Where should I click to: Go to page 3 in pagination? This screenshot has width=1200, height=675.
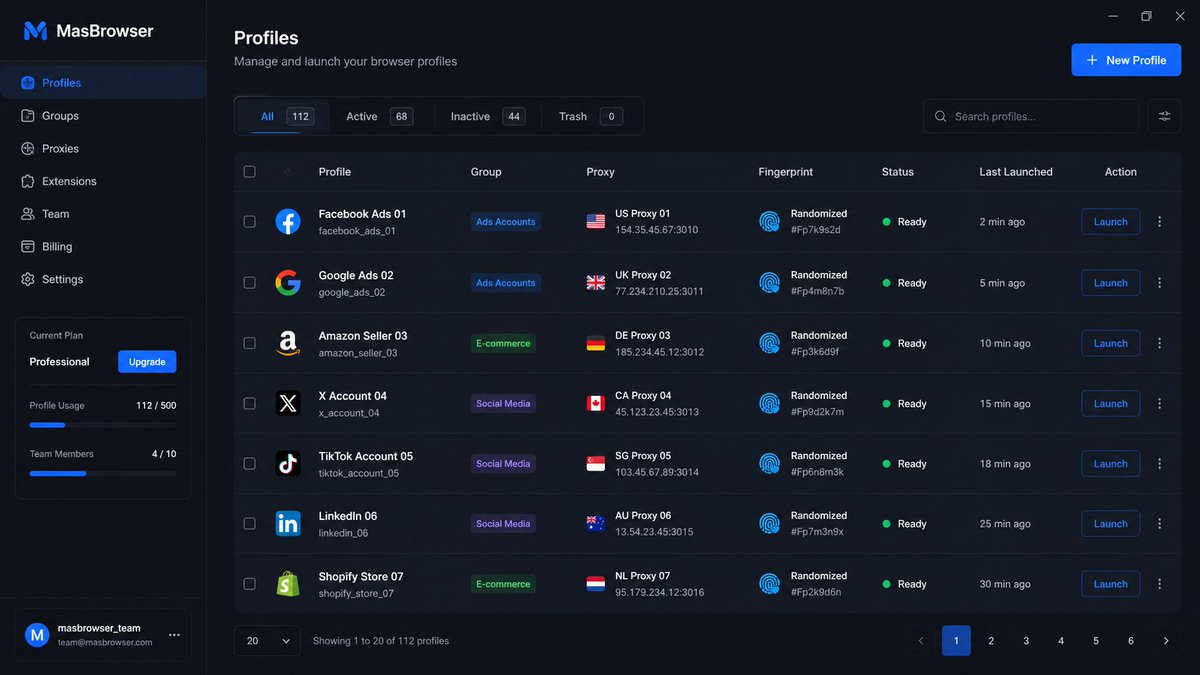pyautogui.click(x=1026, y=641)
